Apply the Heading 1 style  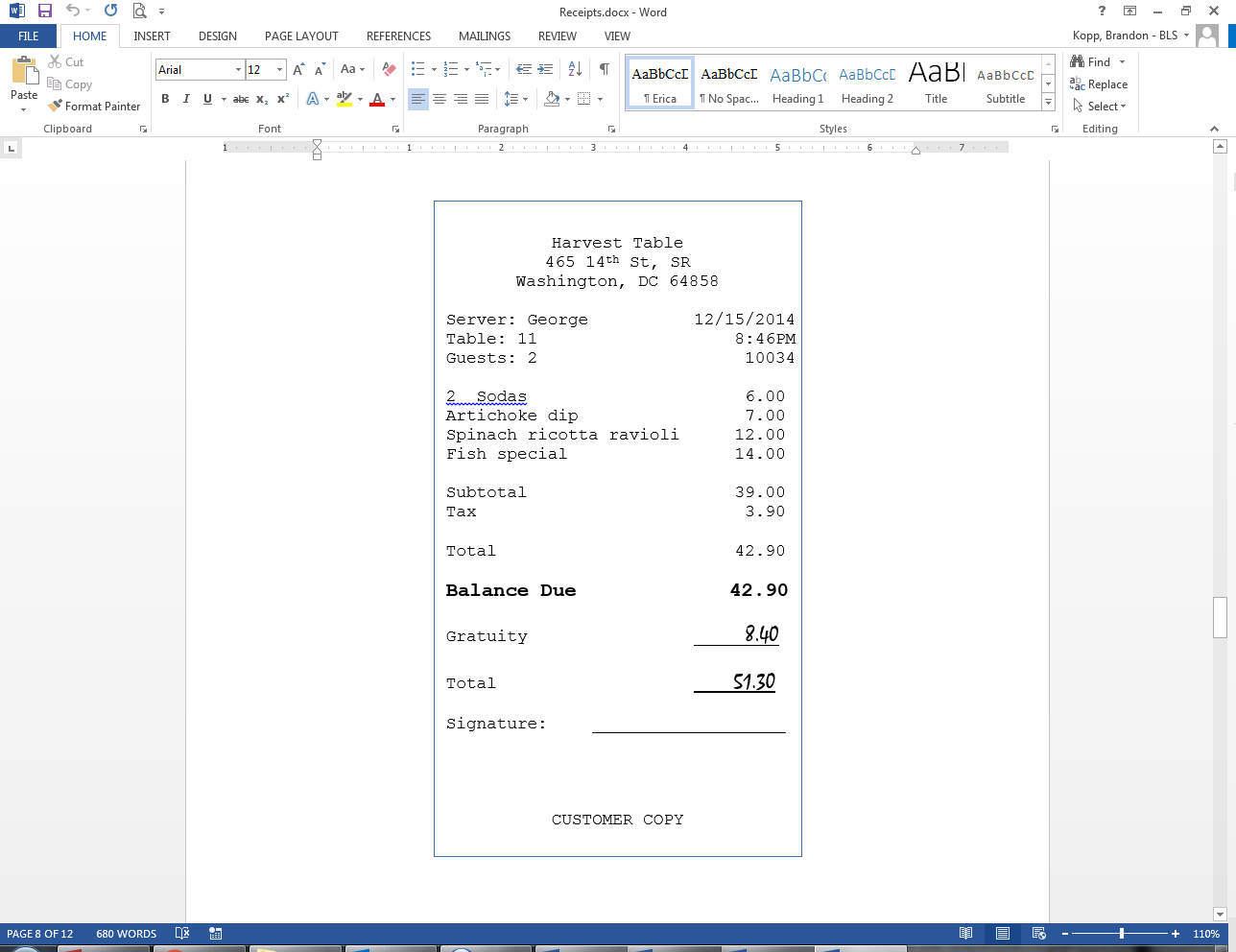(x=797, y=83)
